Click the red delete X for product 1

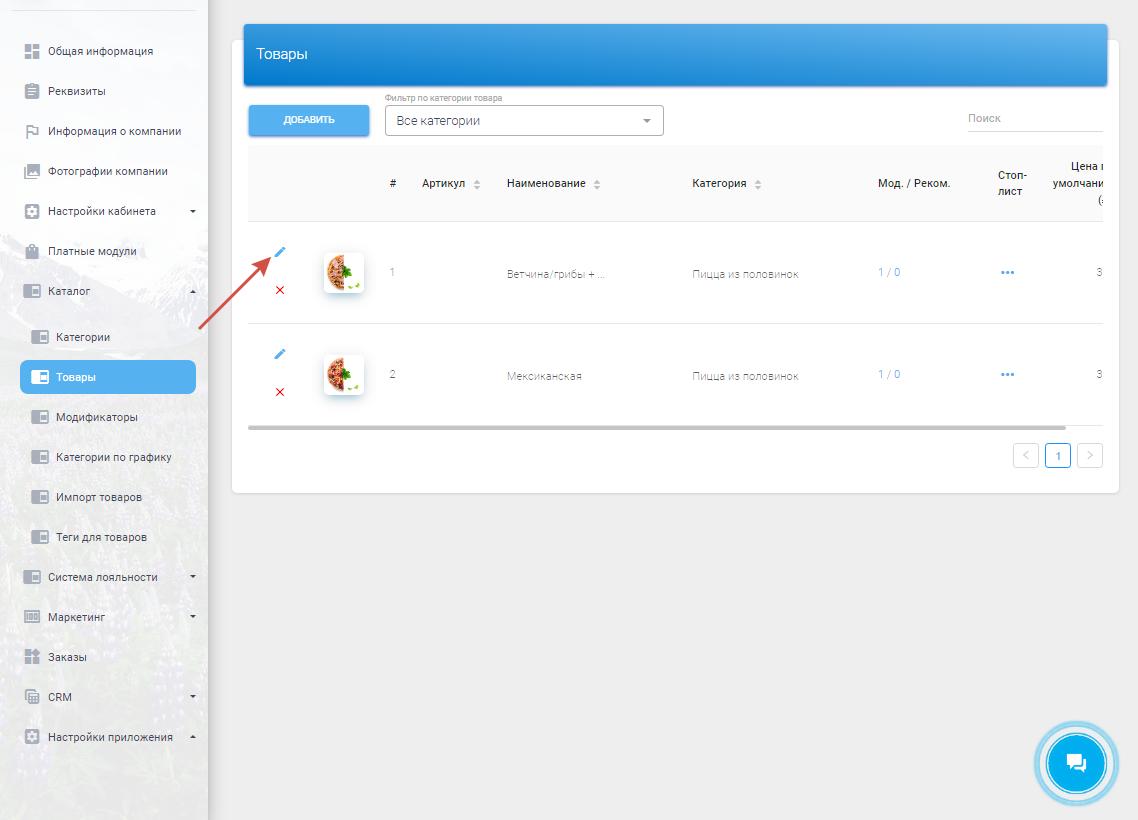(280, 290)
